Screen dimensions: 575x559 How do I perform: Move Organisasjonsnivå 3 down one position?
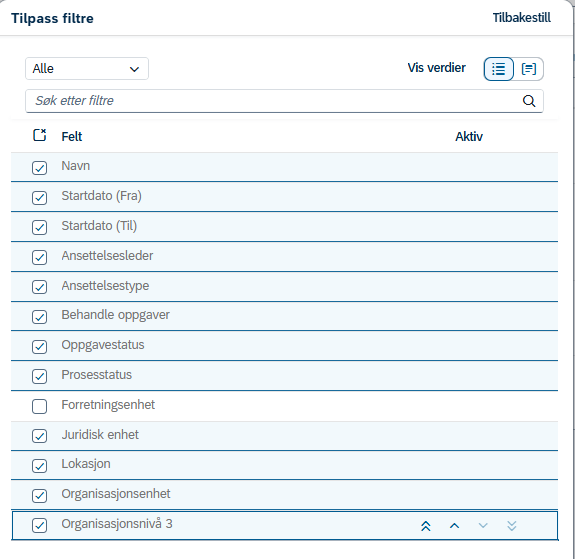pyautogui.click(x=483, y=526)
